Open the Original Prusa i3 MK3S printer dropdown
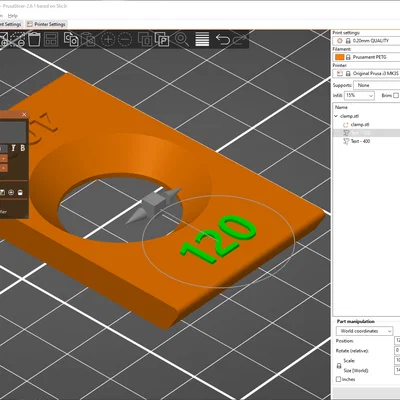This screenshot has width=400, height=400. 366,73
